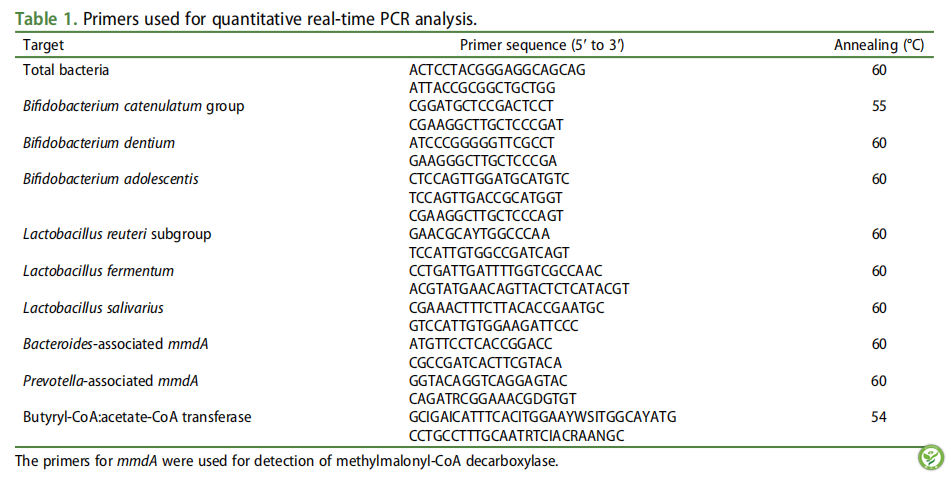Click the sequence ACTCCTACGGGAGGCAGCAG
The image size is (951, 477).
pyautogui.click(x=497, y=70)
